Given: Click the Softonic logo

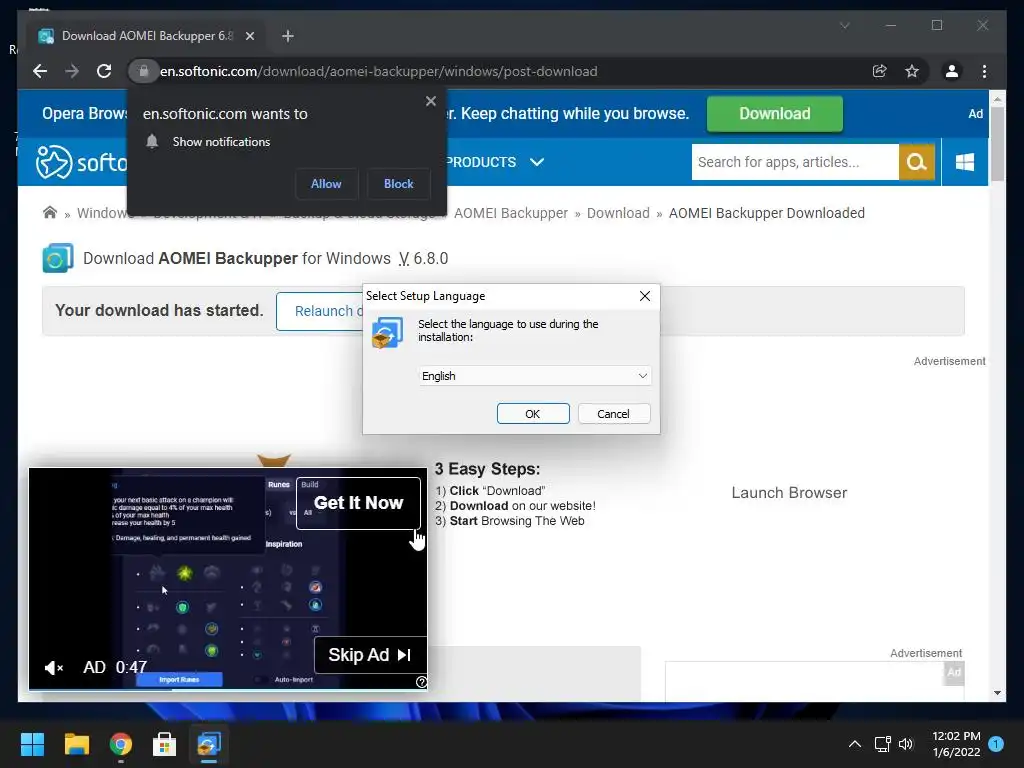Looking at the screenshot, I should click(x=82, y=162).
